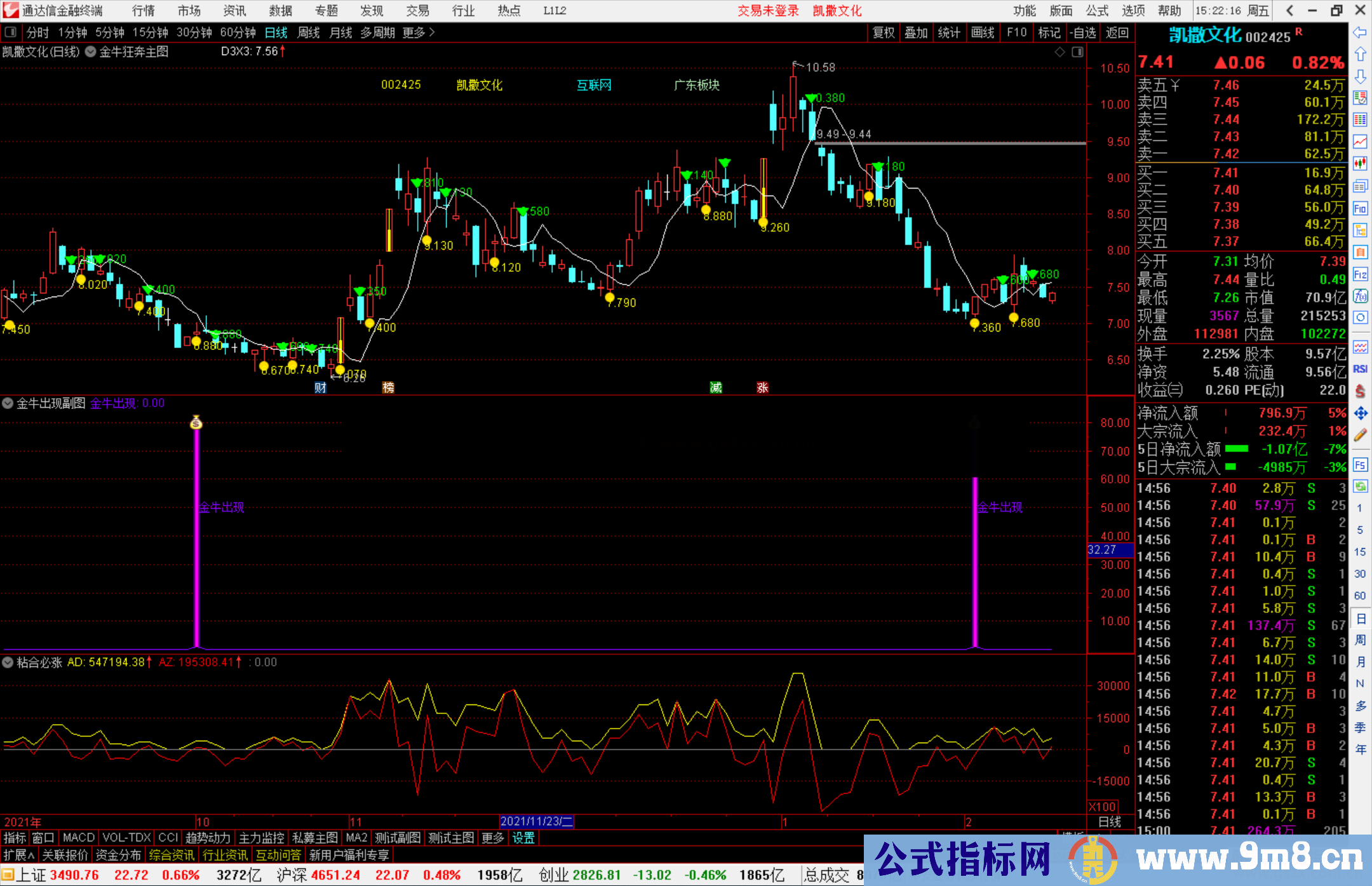Image resolution: width=1372 pixels, height=886 pixels.
Task: Click the gray 9.49 horizontal price line
Action: point(953,144)
